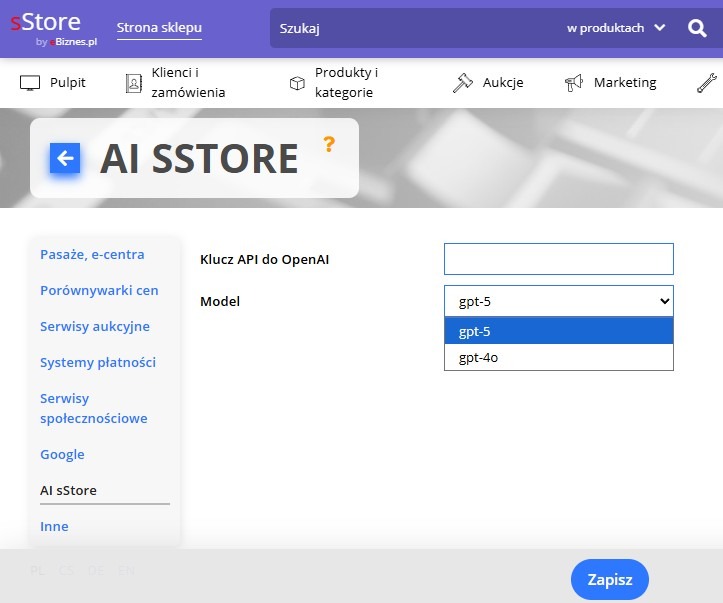Follow the Strona sklepu link
Viewport: 723px width, 603px height.
coord(159,28)
